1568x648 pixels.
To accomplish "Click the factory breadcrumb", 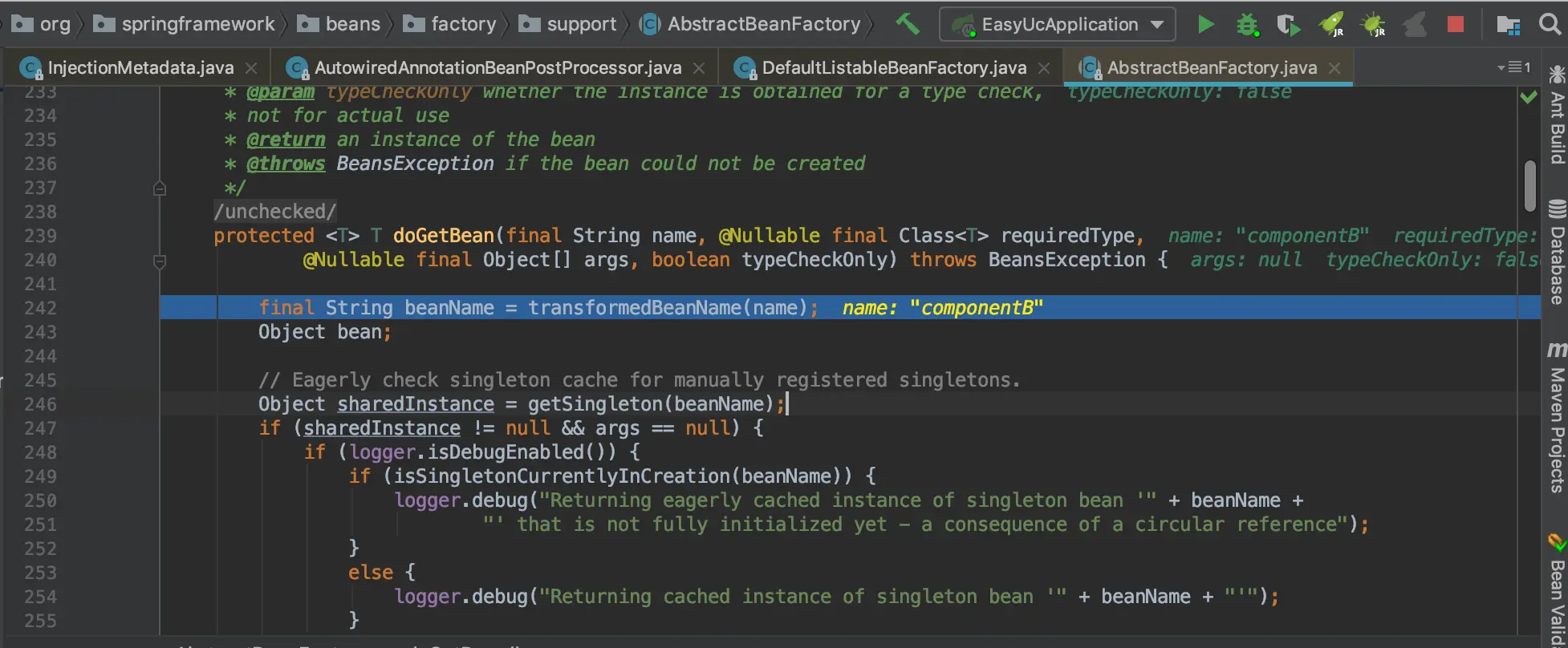I will pyautogui.click(x=449, y=24).
